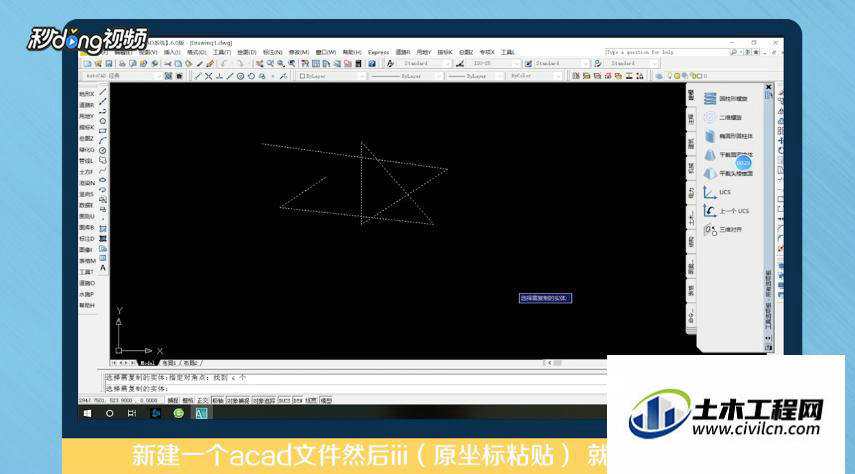Open the 修改(M) menu
The image size is (855, 474).
pyautogui.click(x=298, y=52)
